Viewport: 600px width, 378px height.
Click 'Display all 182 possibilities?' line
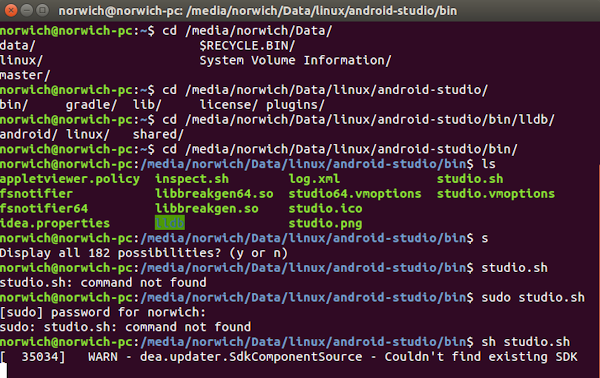tap(144, 253)
